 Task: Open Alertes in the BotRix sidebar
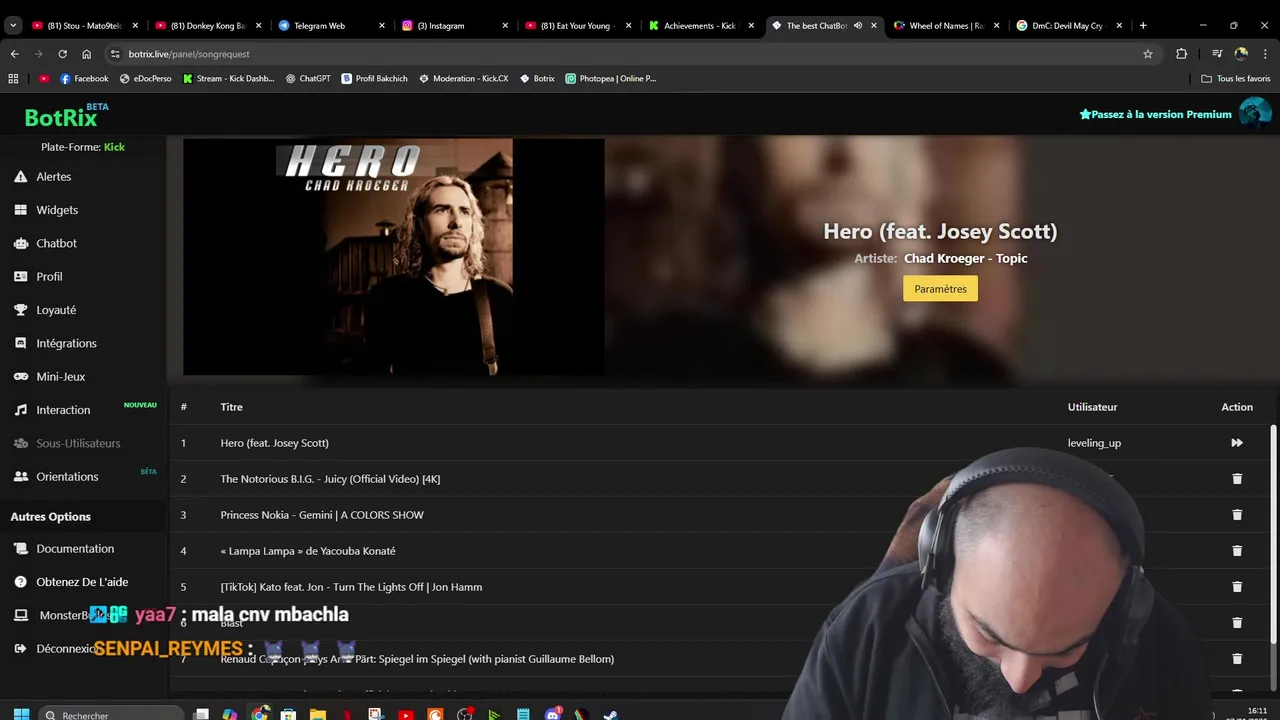(x=54, y=176)
